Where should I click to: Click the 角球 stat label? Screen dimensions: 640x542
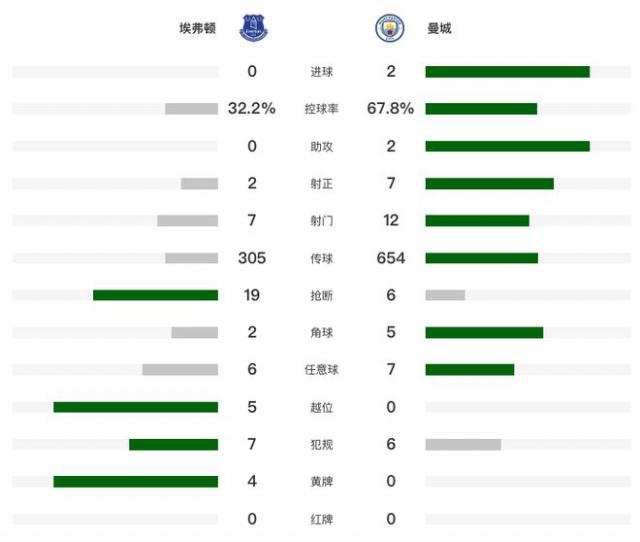pos(322,333)
